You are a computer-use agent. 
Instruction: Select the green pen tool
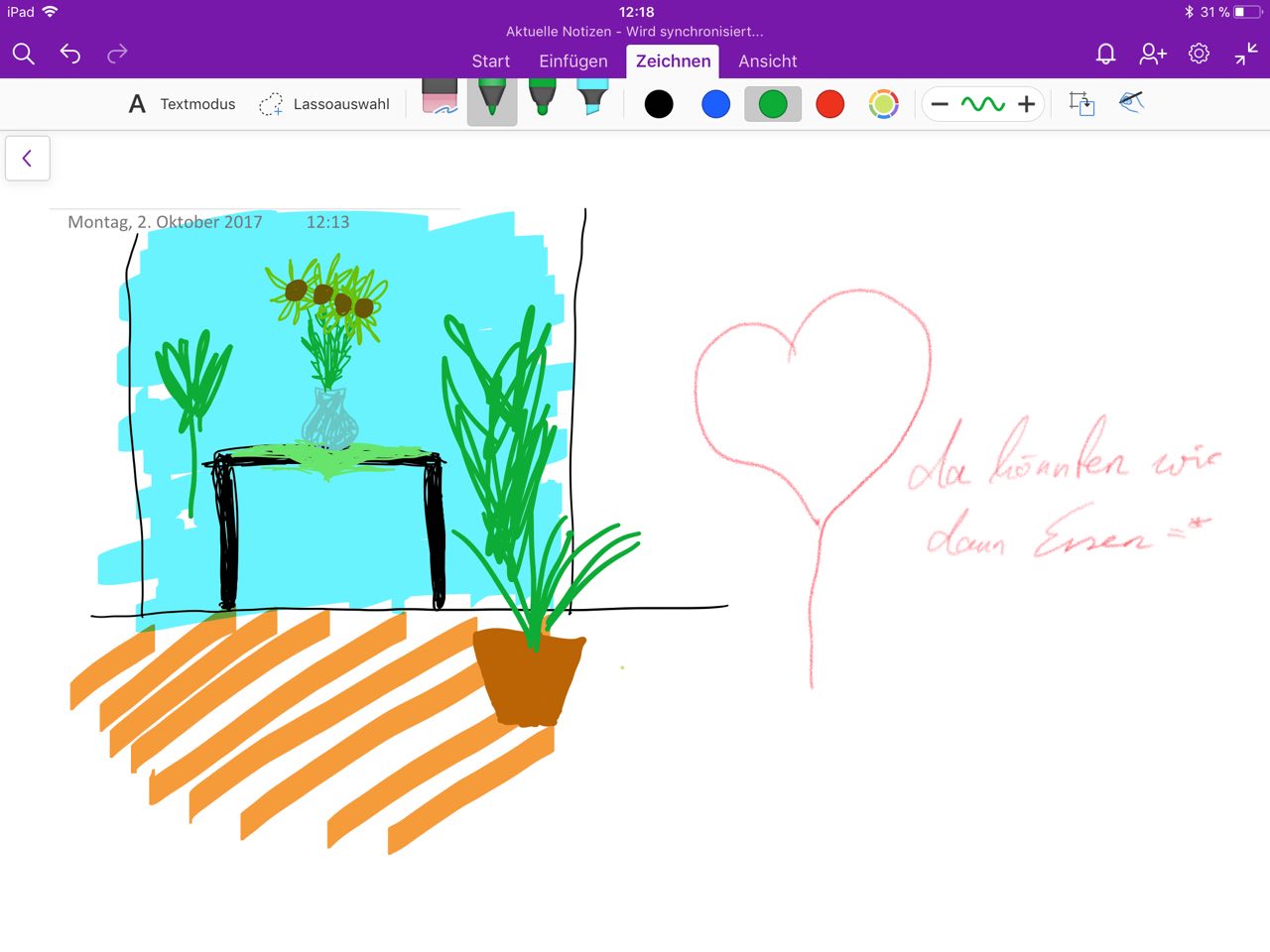492,100
